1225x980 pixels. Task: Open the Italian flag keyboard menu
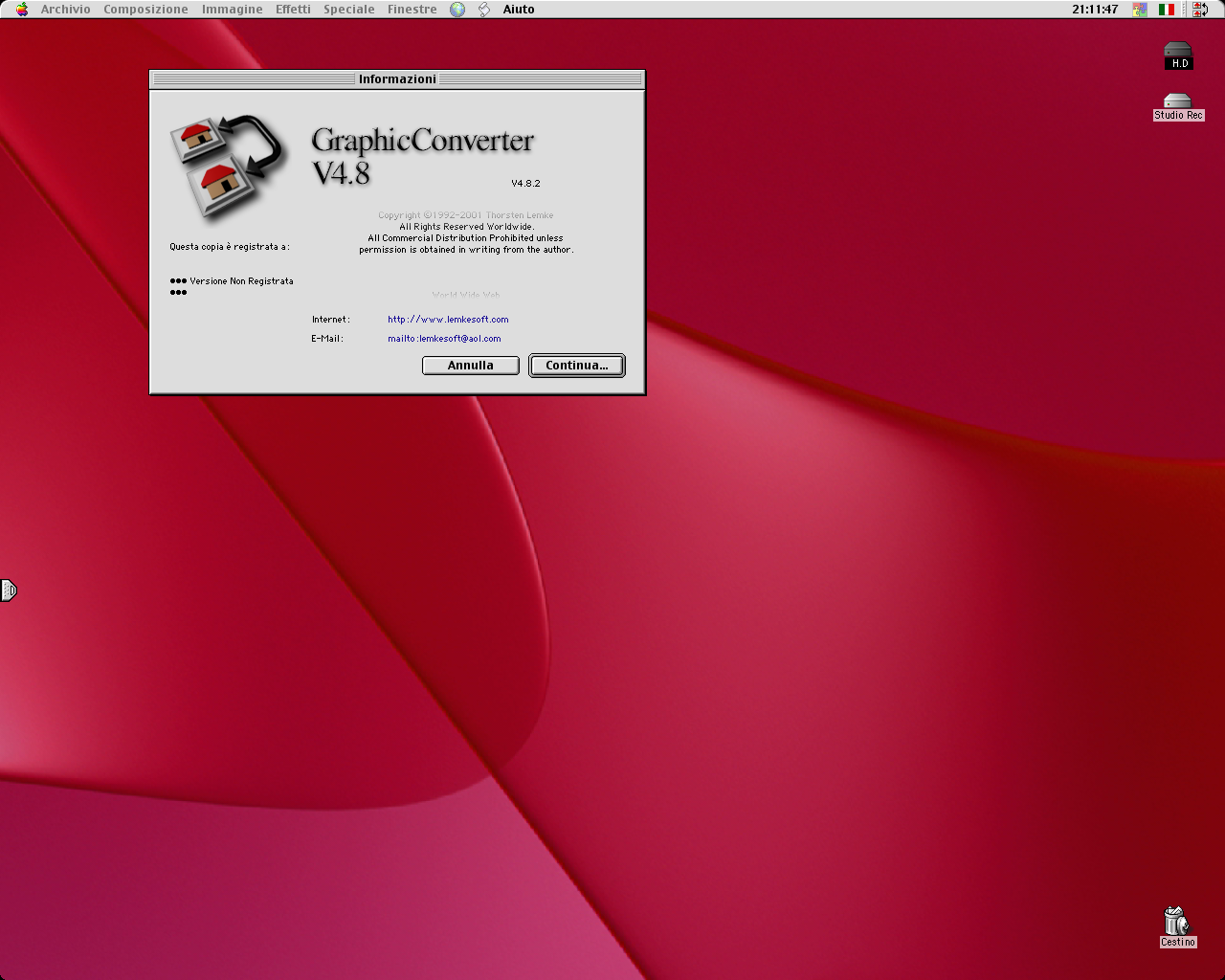pos(1167,10)
